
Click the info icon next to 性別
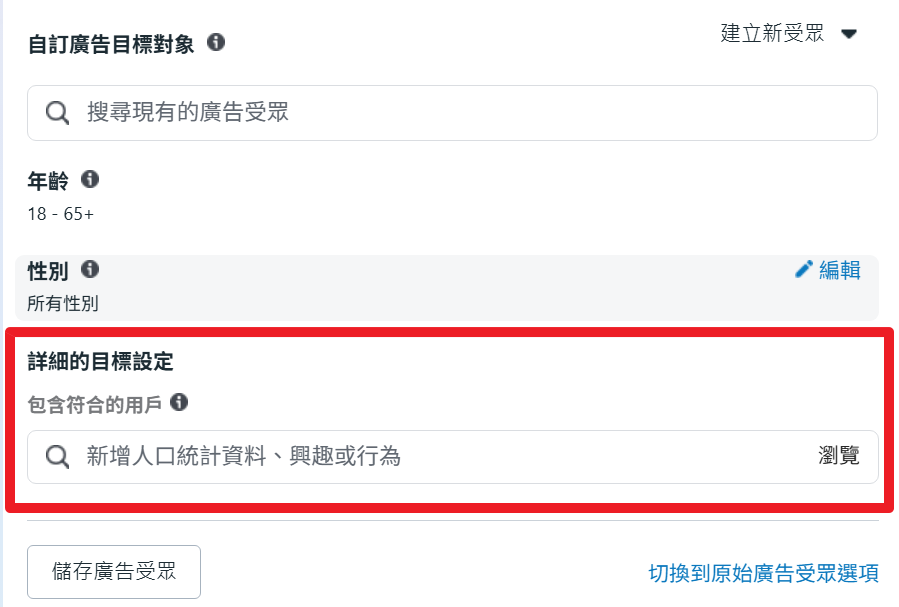90,269
